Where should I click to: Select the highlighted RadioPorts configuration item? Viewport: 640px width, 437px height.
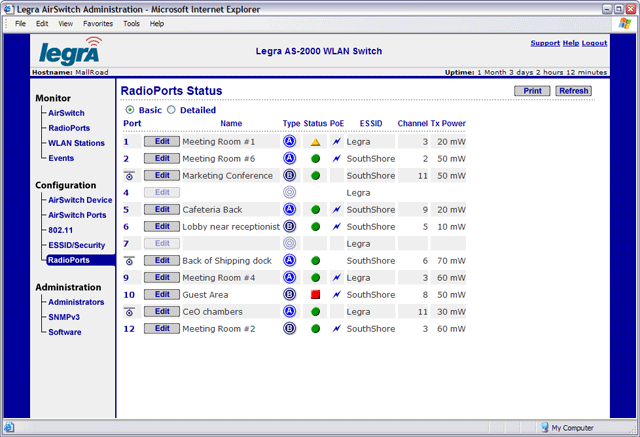click(x=80, y=260)
